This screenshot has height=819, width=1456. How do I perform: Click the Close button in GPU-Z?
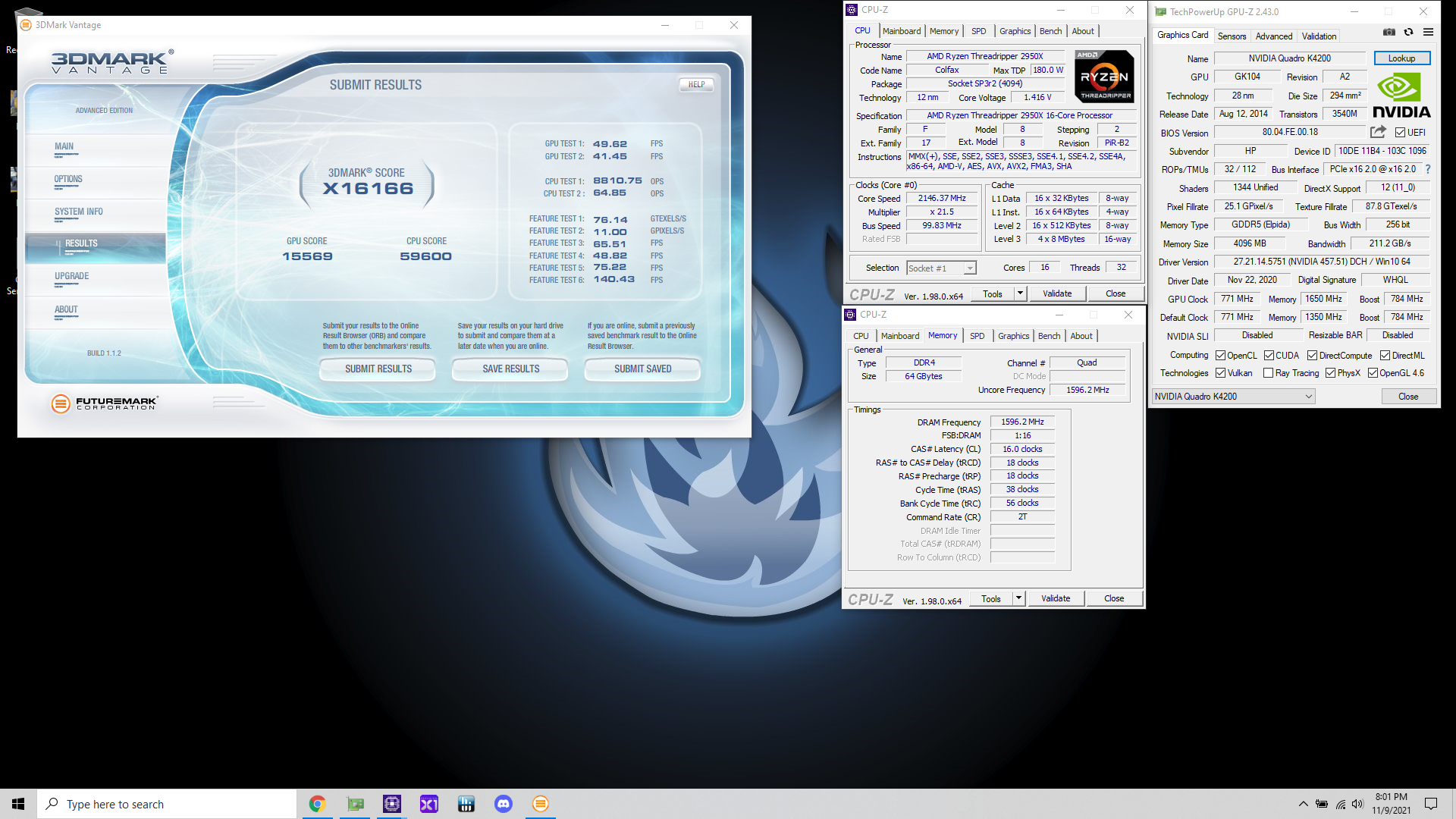point(1407,396)
